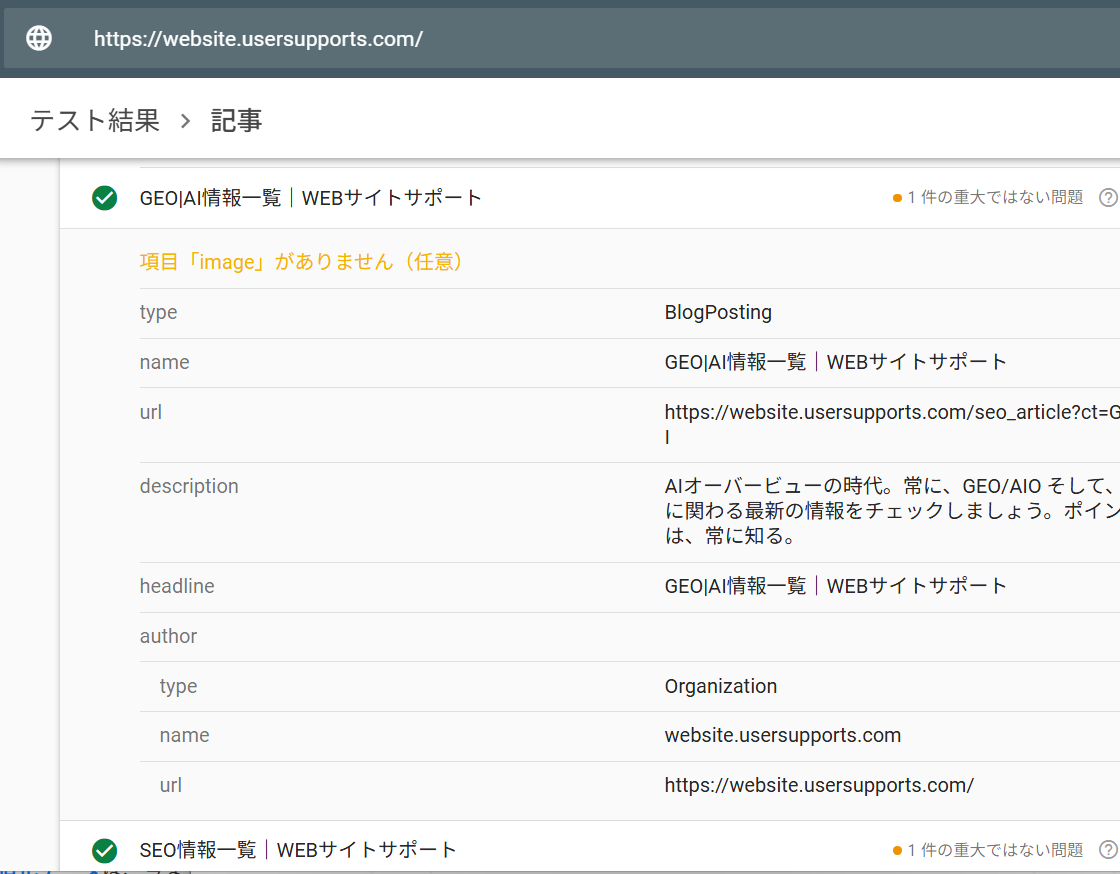Click orange warning dot on GEO|AI情報一覧 row
The height and width of the screenshot is (874, 1120).
tap(897, 198)
